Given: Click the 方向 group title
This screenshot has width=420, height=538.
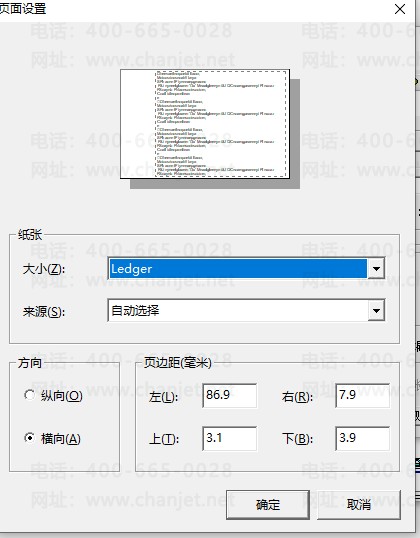Looking at the screenshot, I should click(x=30, y=363).
